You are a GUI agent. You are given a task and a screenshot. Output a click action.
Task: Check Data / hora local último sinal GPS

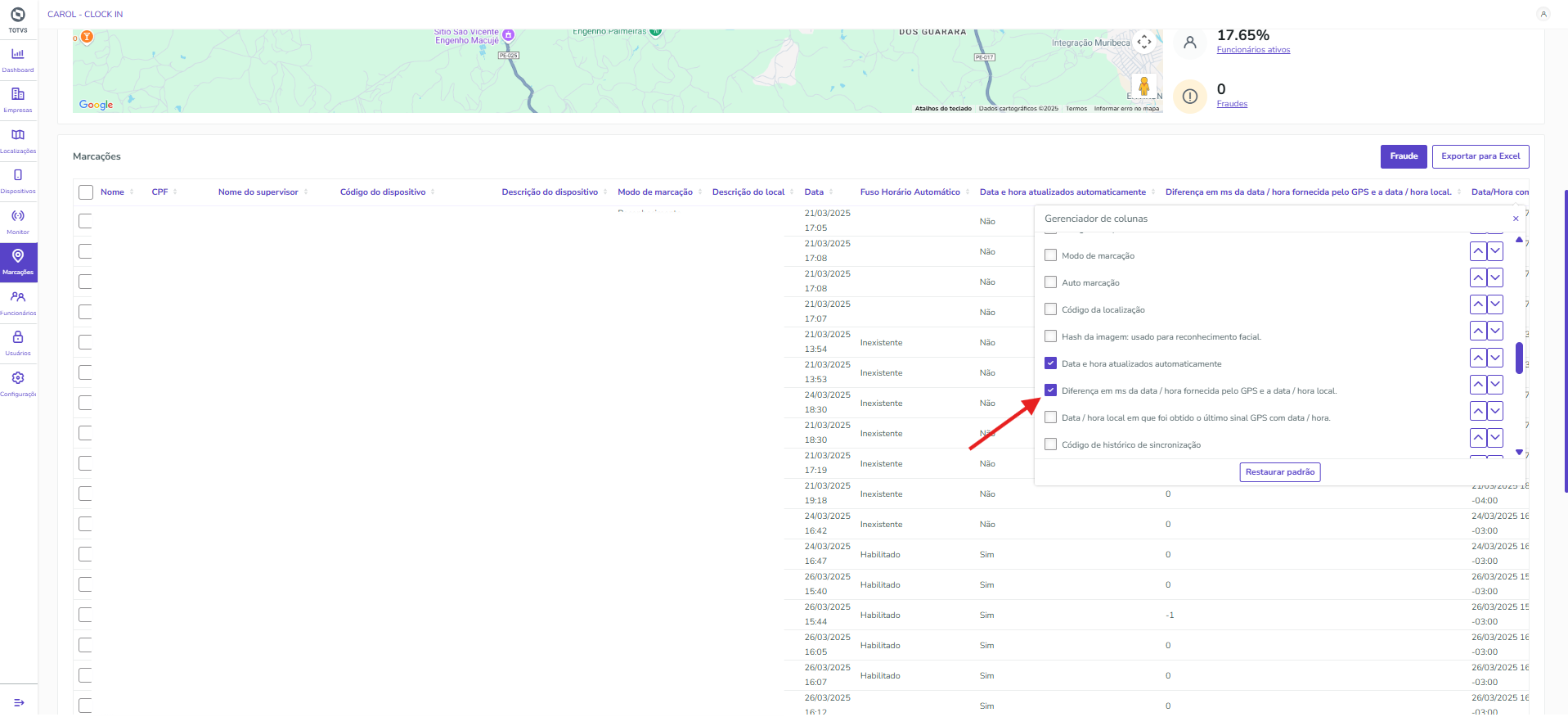tap(1051, 417)
